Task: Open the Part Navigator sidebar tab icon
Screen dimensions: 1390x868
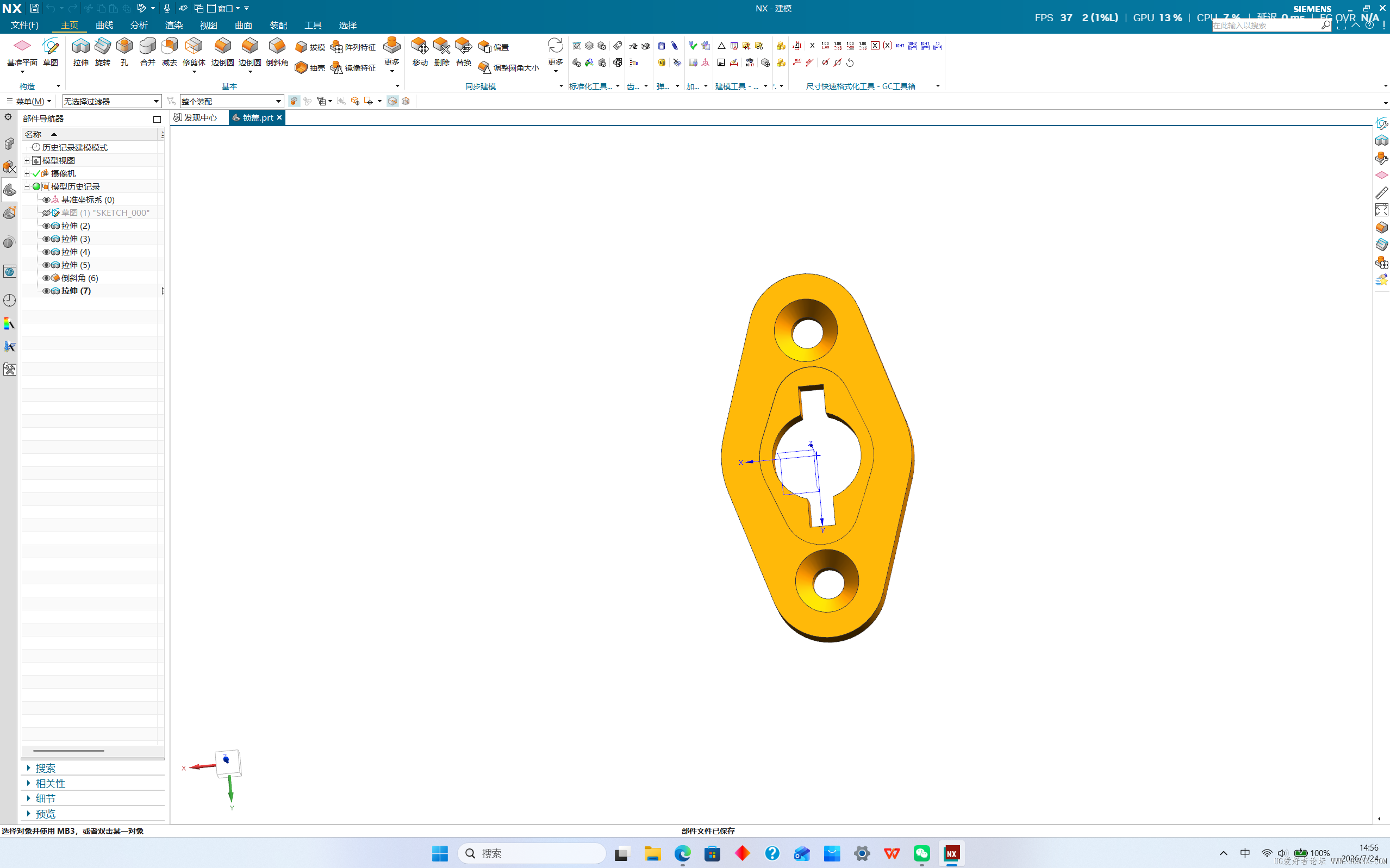Action: coord(9,190)
